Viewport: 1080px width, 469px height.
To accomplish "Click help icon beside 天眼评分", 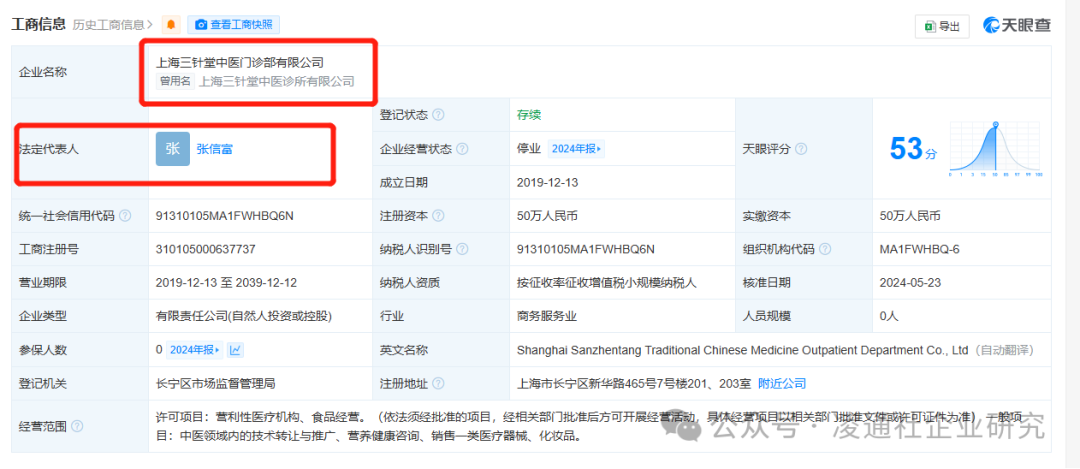I will point(801,149).
